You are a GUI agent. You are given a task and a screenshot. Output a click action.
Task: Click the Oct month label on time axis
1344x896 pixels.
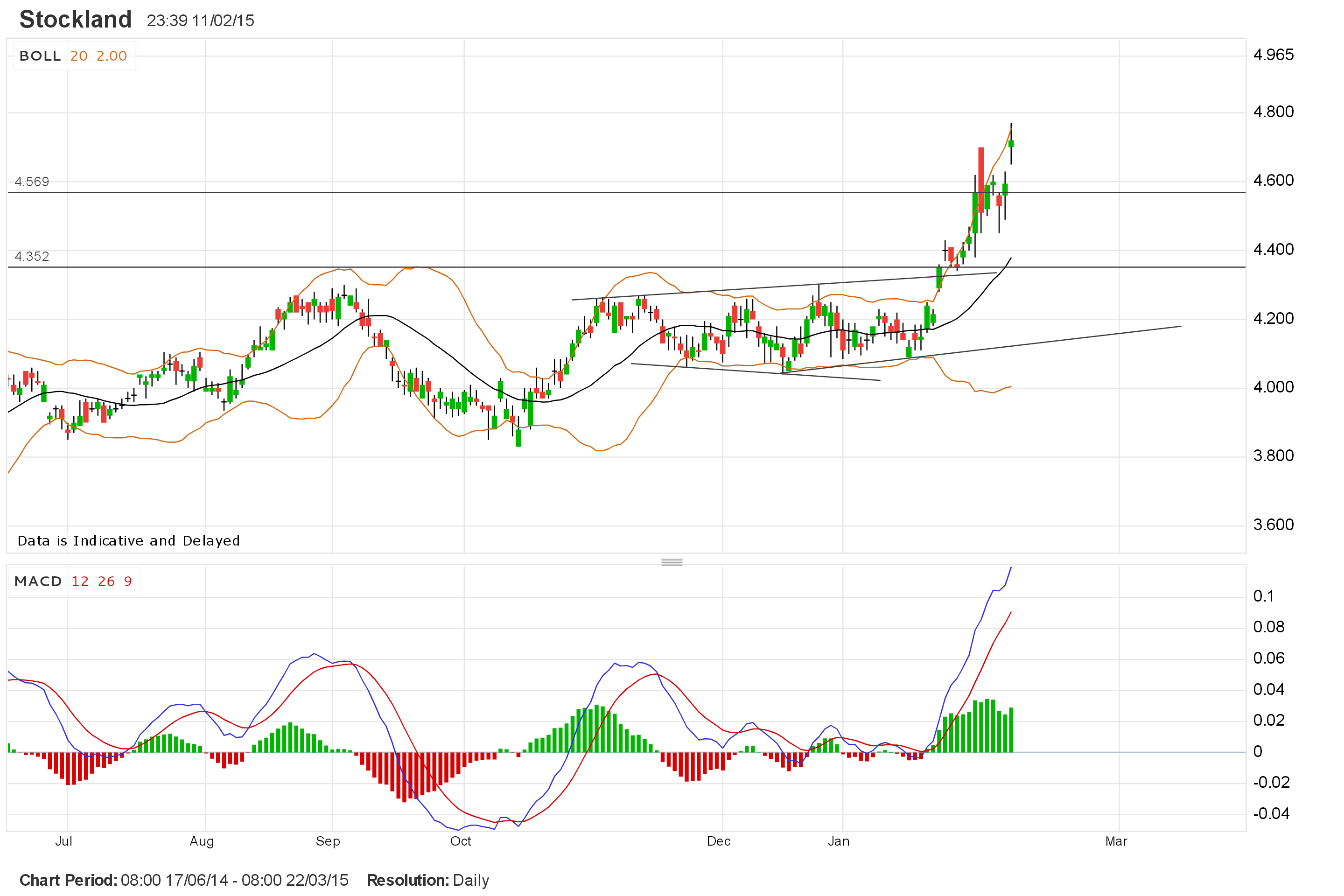[461, 841]
